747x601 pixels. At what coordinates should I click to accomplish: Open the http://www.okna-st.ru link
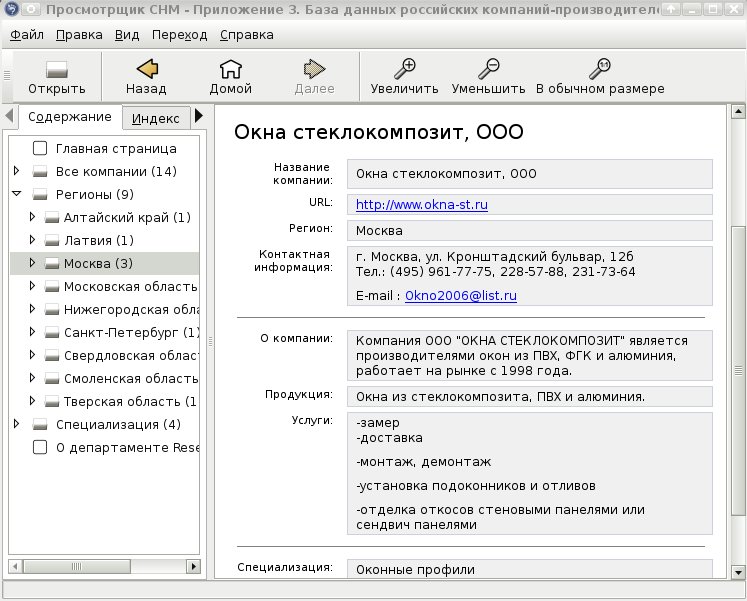pyautogui.click(x=422, y=205)
